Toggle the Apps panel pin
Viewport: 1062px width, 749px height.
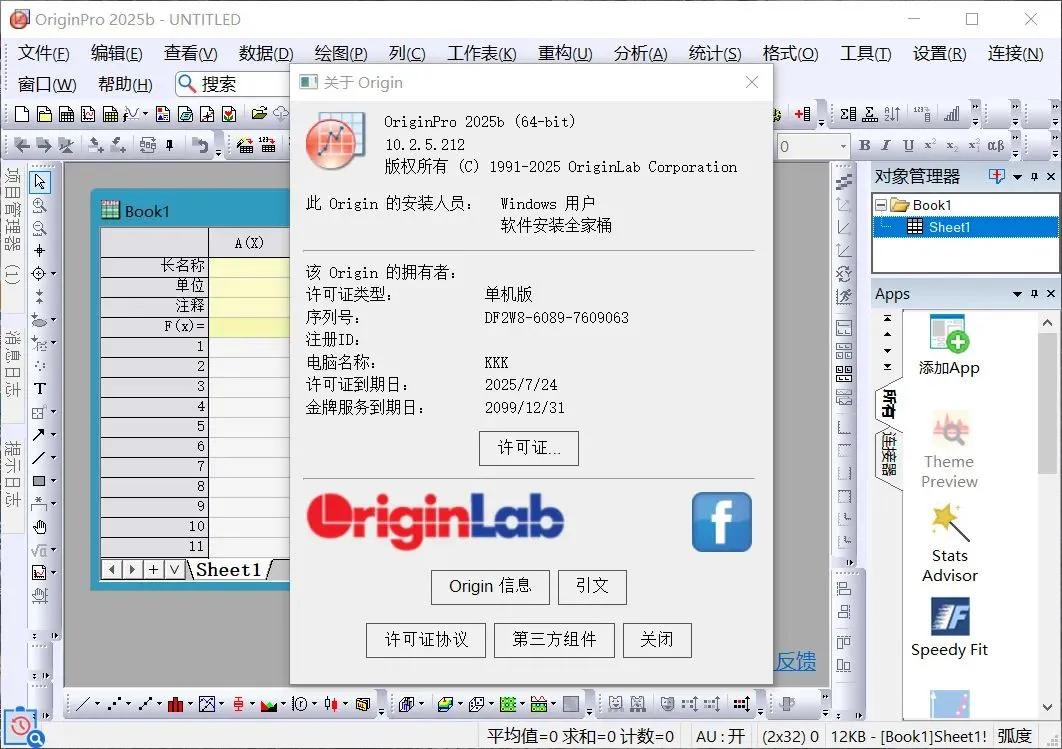coord(1034,294)
